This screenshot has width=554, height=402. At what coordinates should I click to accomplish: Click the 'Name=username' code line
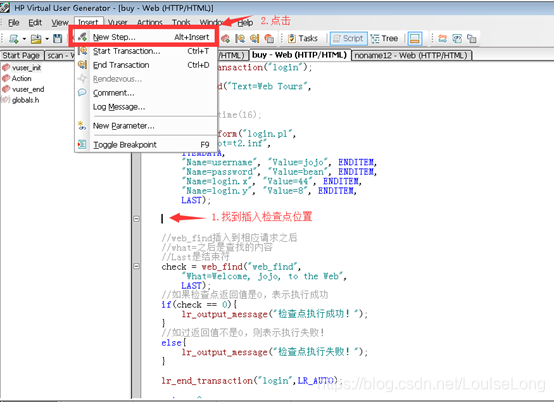click(x=279, y=162)
